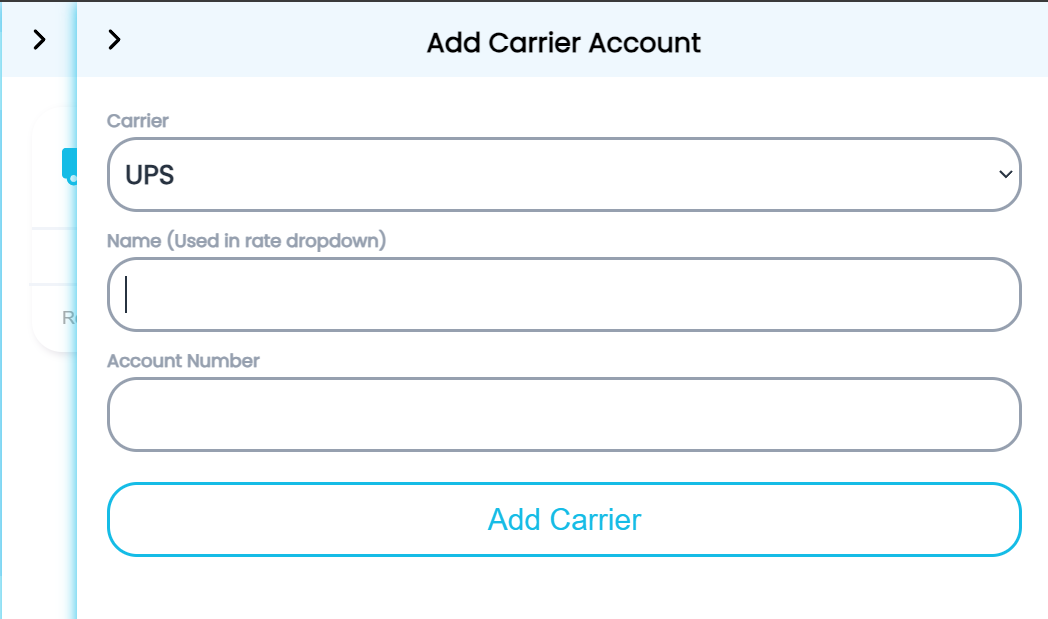Click the 'Add Carrier Account' panel title
This screenshot has height=619, width=1048.
coord(563,43)
